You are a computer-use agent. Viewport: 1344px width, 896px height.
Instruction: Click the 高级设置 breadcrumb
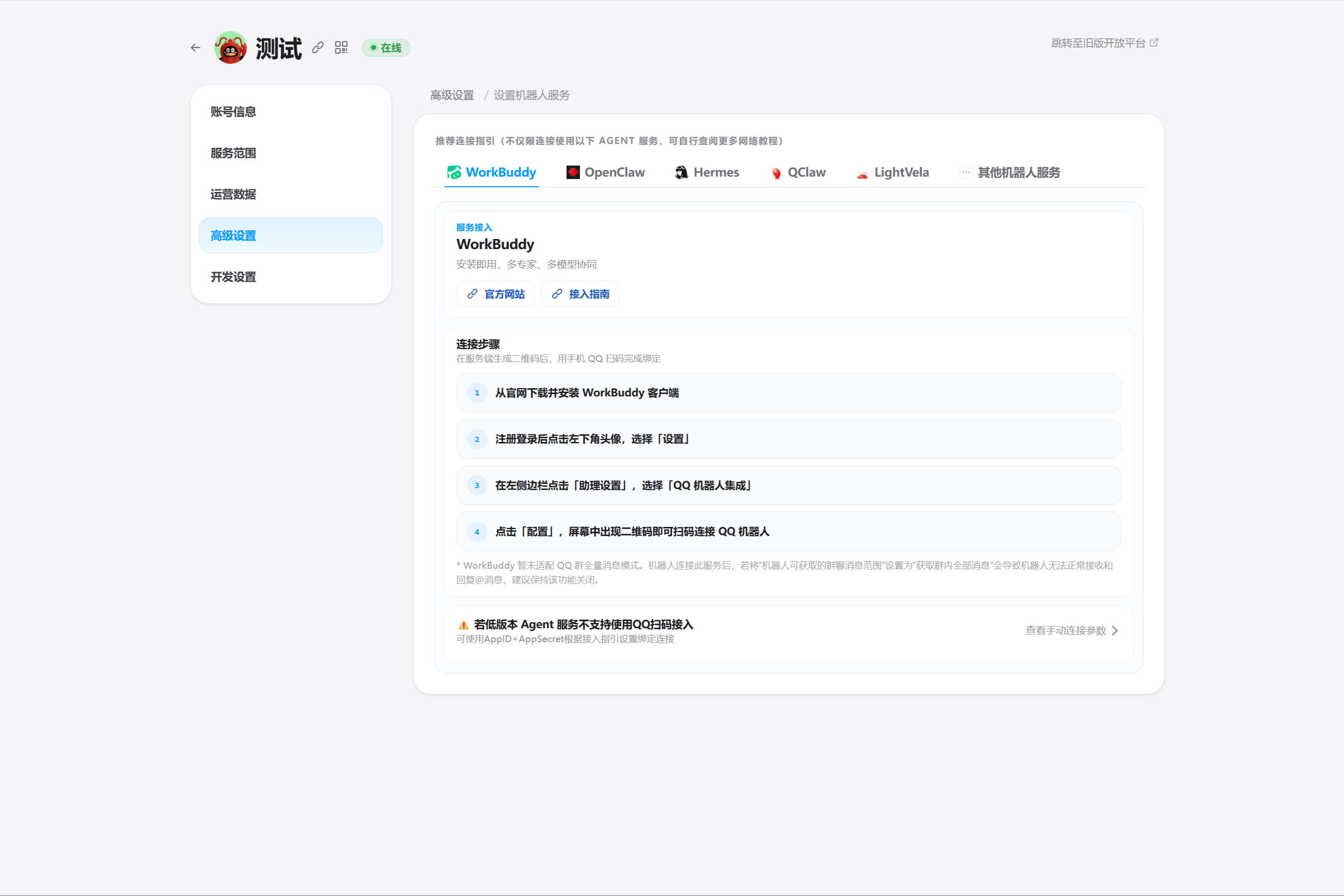click(x=452, y=96)
